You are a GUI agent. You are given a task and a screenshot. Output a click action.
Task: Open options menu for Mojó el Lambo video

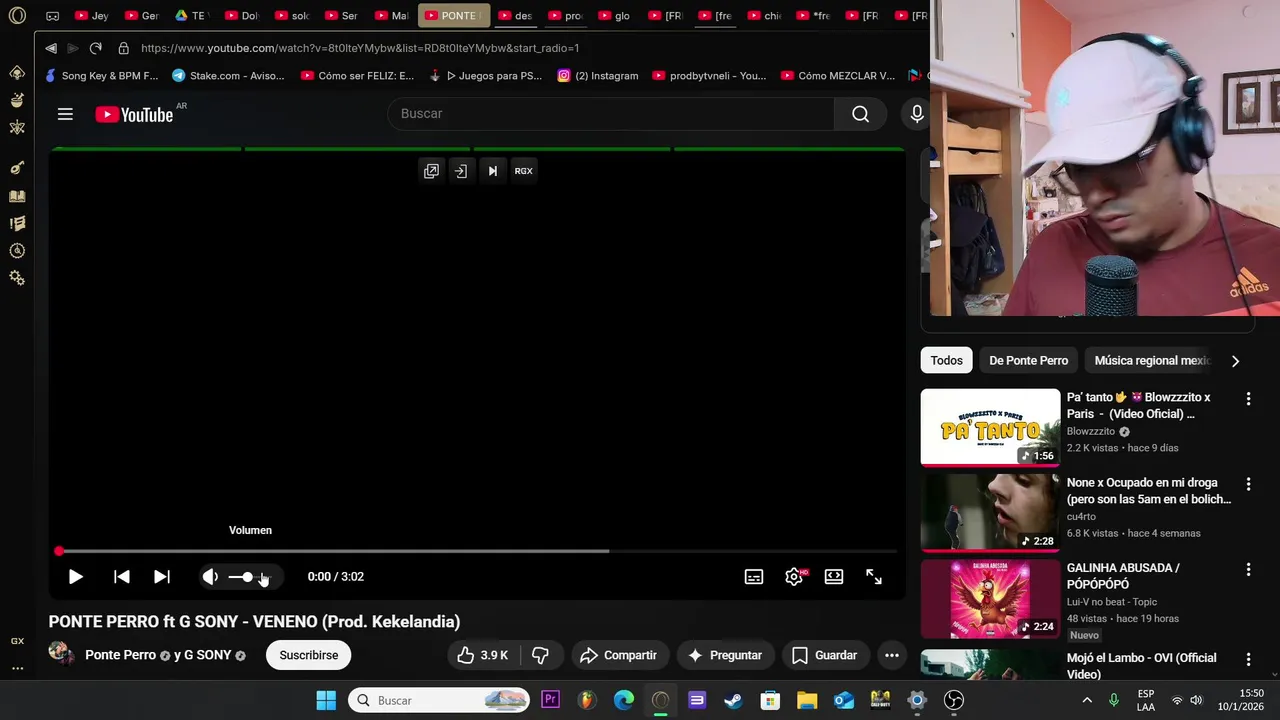[x=1248, y=659]
